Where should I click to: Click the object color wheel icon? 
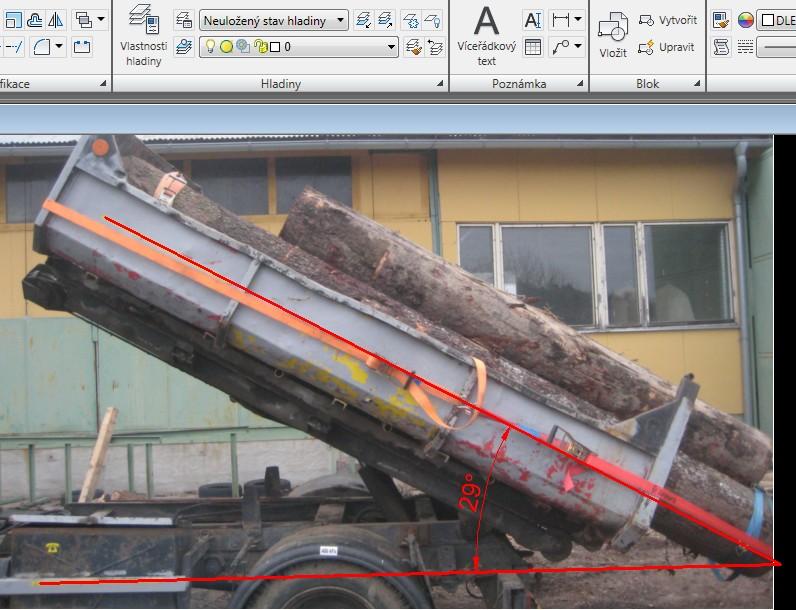coord(745,20)
